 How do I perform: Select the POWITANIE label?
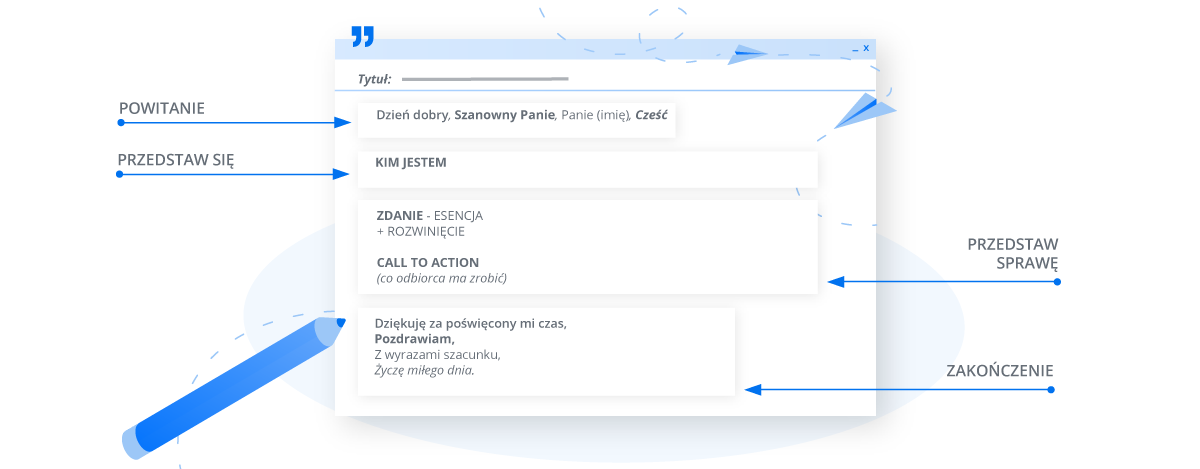(x=161, y=108)
